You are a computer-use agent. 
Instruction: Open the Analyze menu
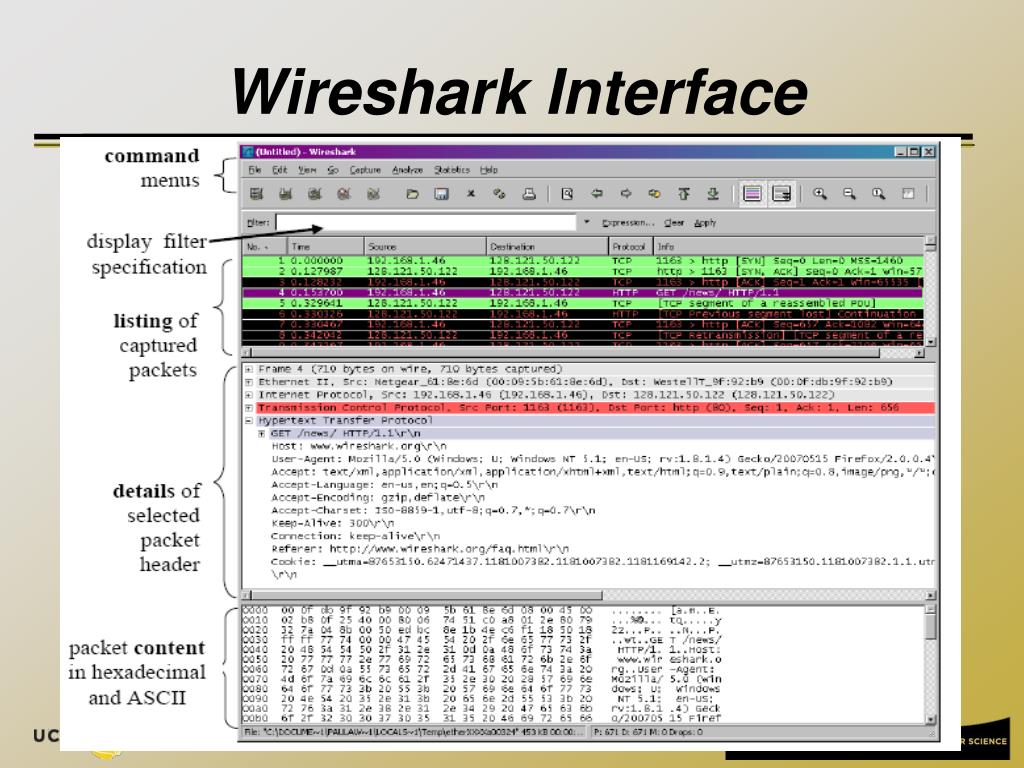pos(408,170)
